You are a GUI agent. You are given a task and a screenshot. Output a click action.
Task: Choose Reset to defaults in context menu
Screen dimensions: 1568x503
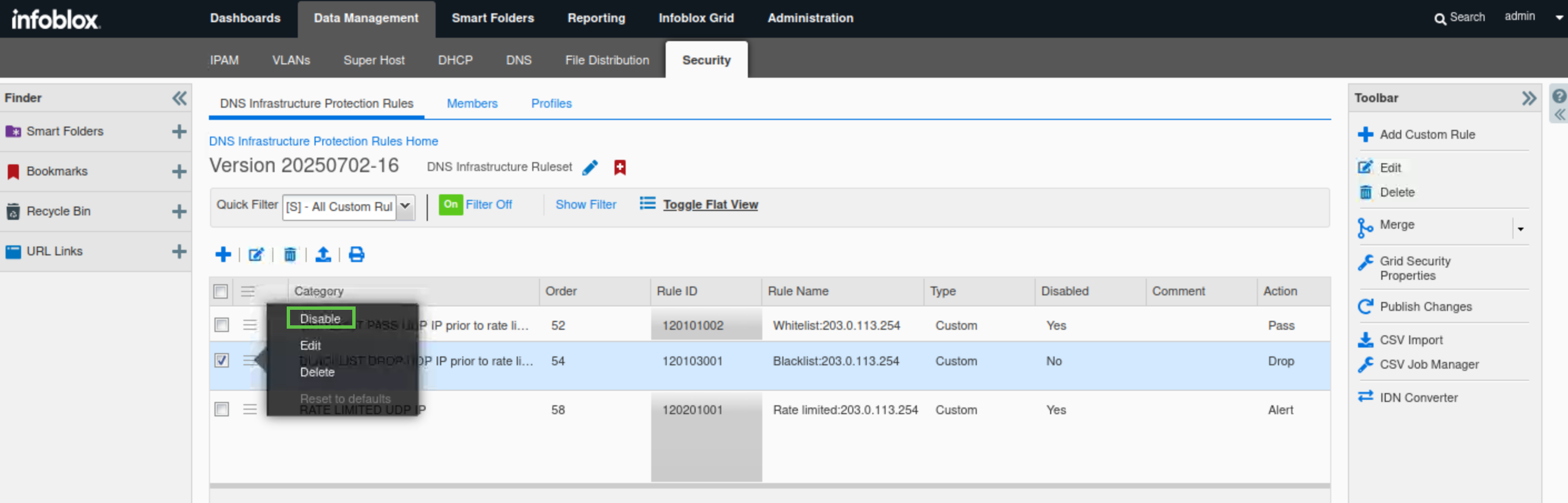pyautogui.click(x=345, y=399)
